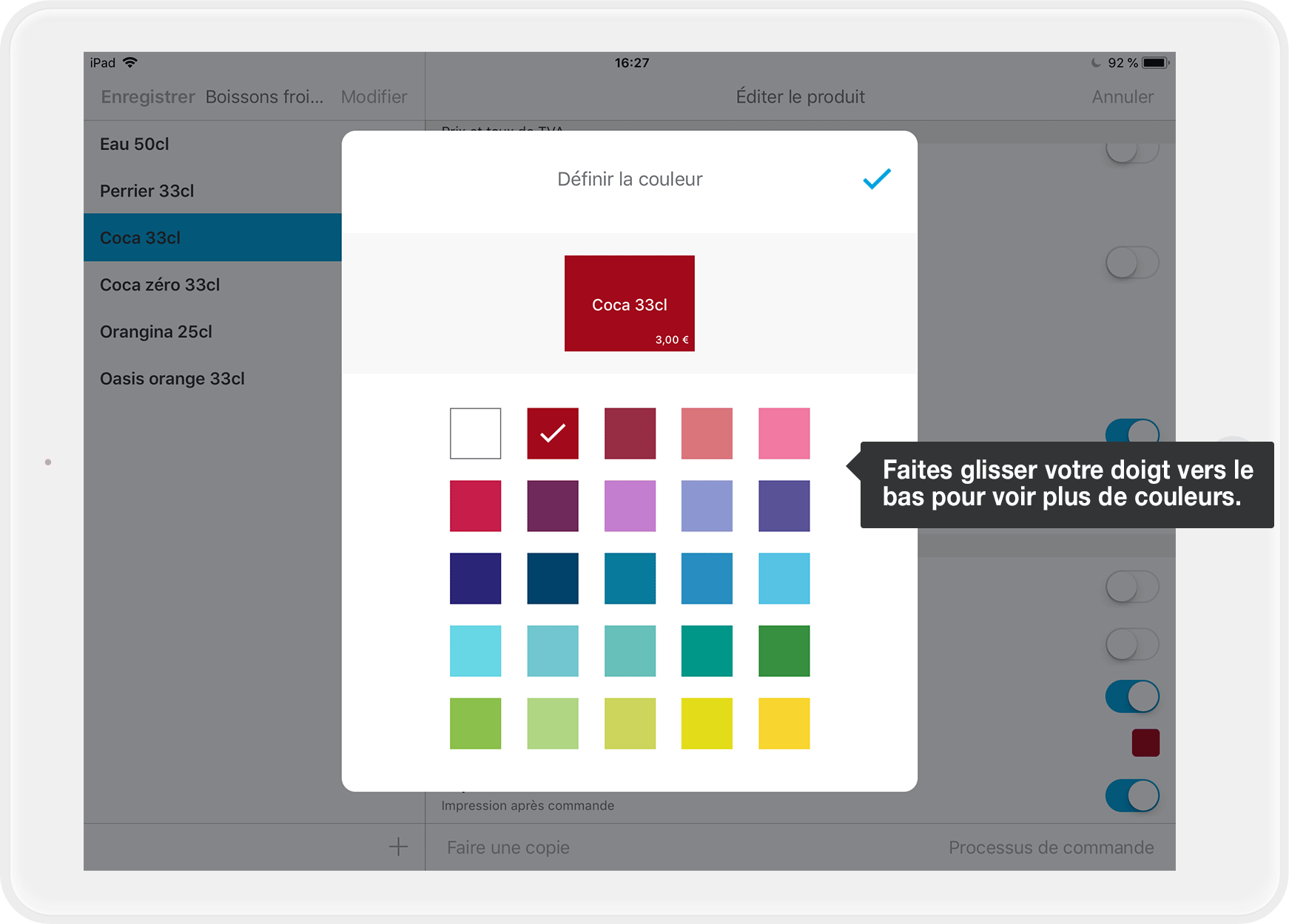This screenshot has width=1289, height=924.
Task: Toggle the off switch level with Coca 33cl
Action: coord(1132,263)
